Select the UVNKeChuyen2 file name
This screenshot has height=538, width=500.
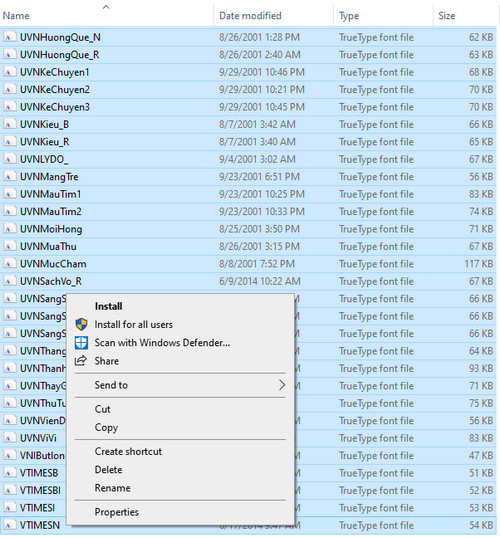click(55, 90)
